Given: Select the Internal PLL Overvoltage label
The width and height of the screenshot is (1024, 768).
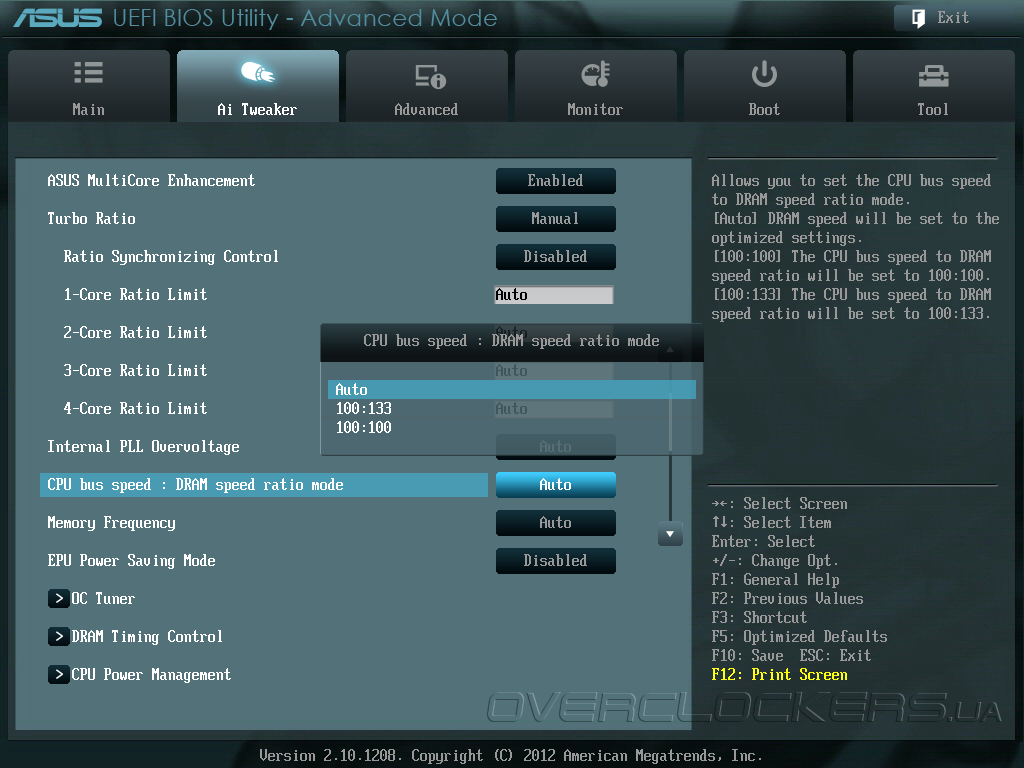Looking at the screenshot, I should 143,447.
